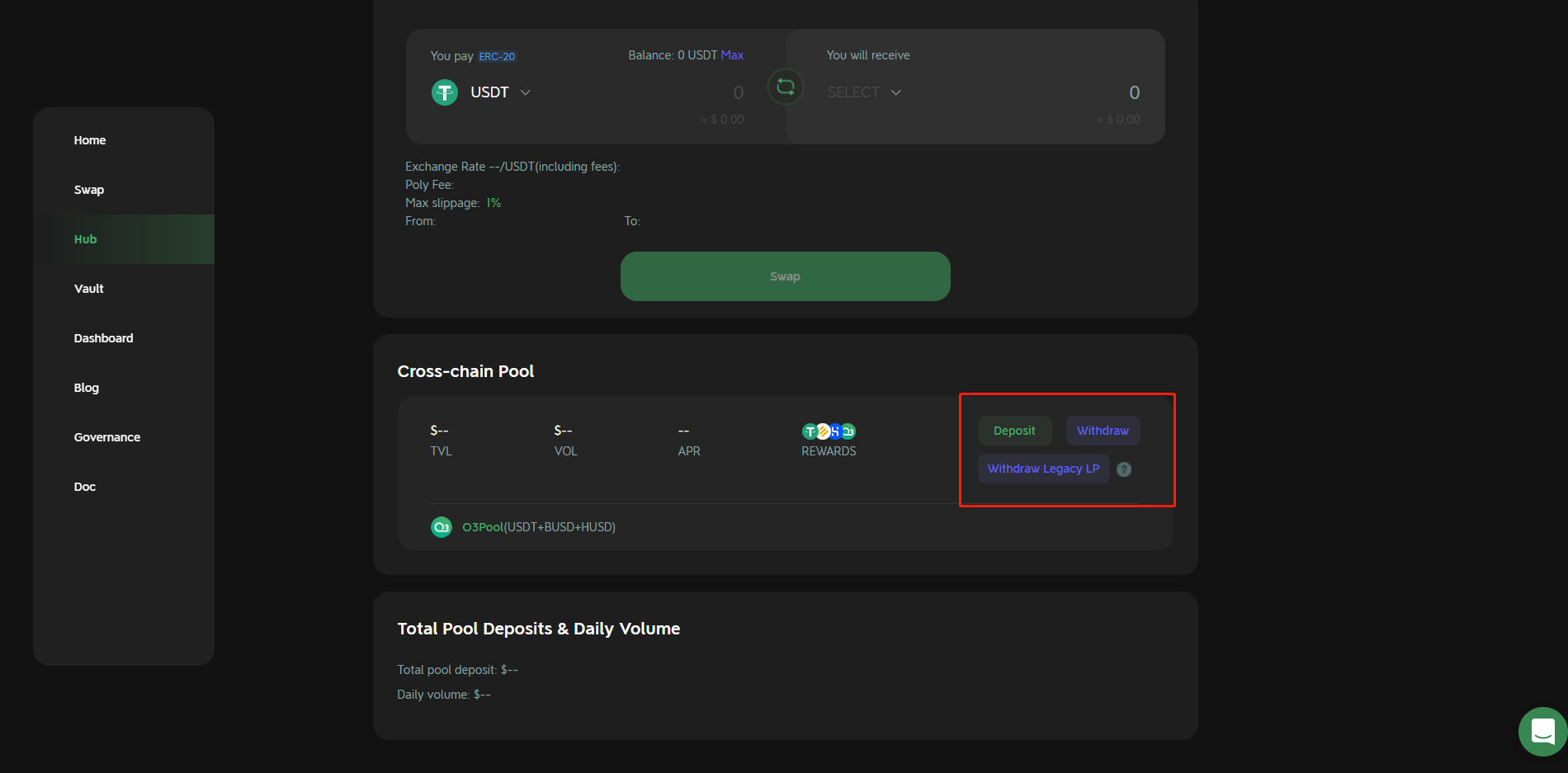Click the USDT Tether token icon
This screenshot has height=773, width=1568.
pyautogui.click(x=445, y=92)
